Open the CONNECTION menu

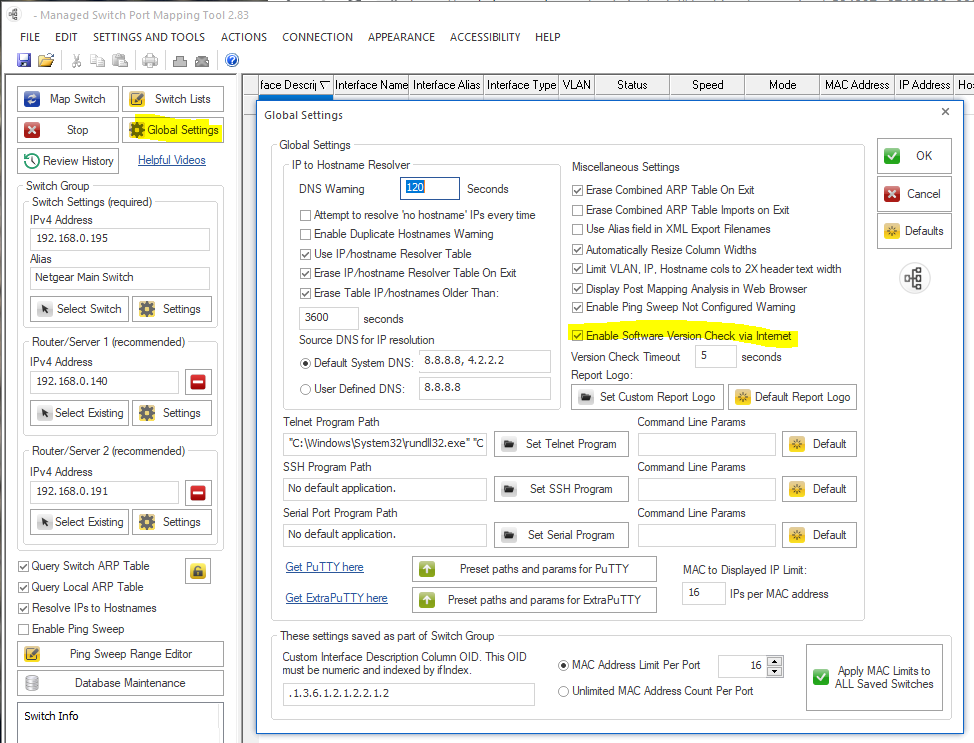(317, 37)
